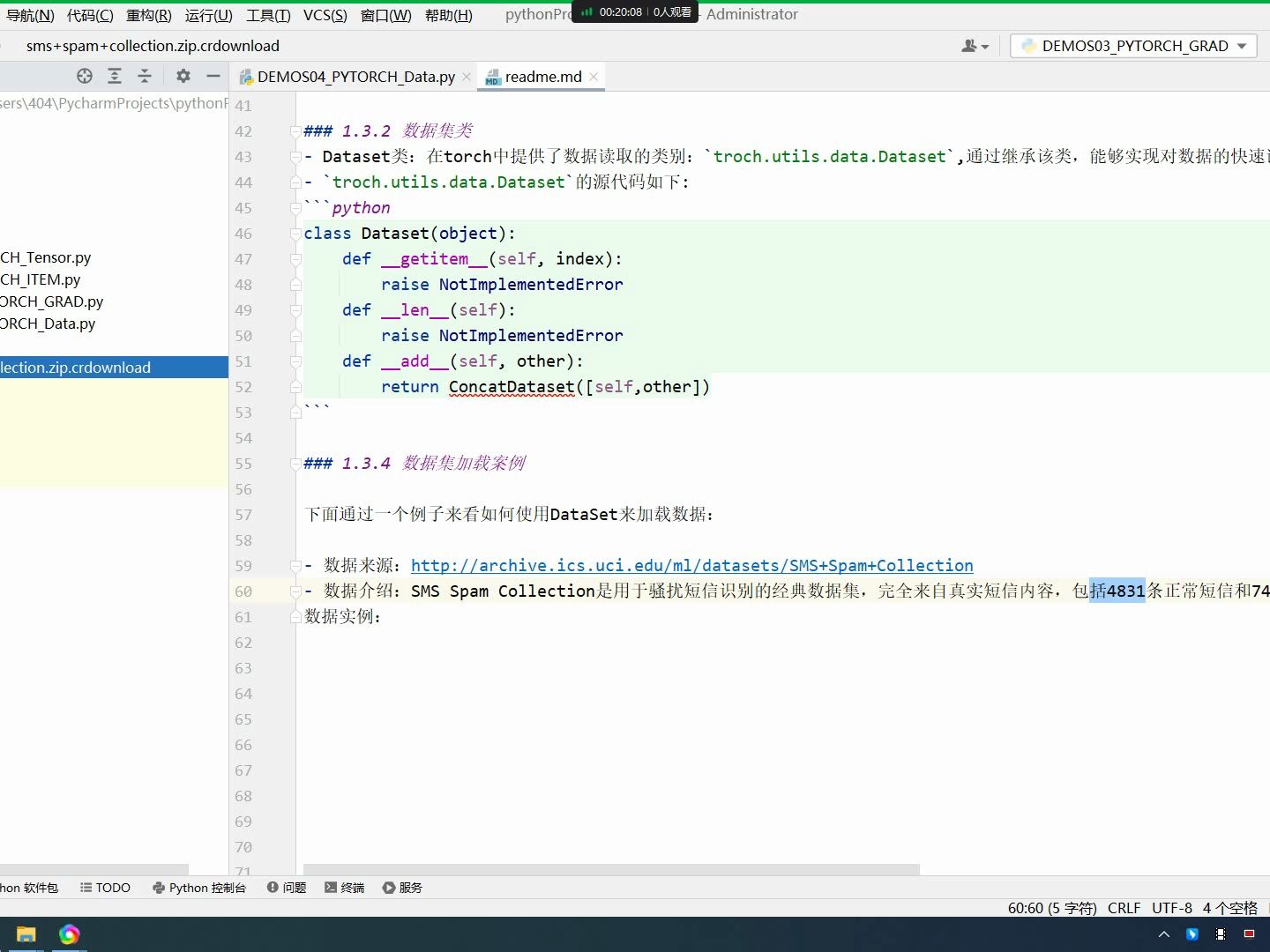1270x952 pixels.
Task: Click the 00:20:08 recording timer
Action: (621, 12)
